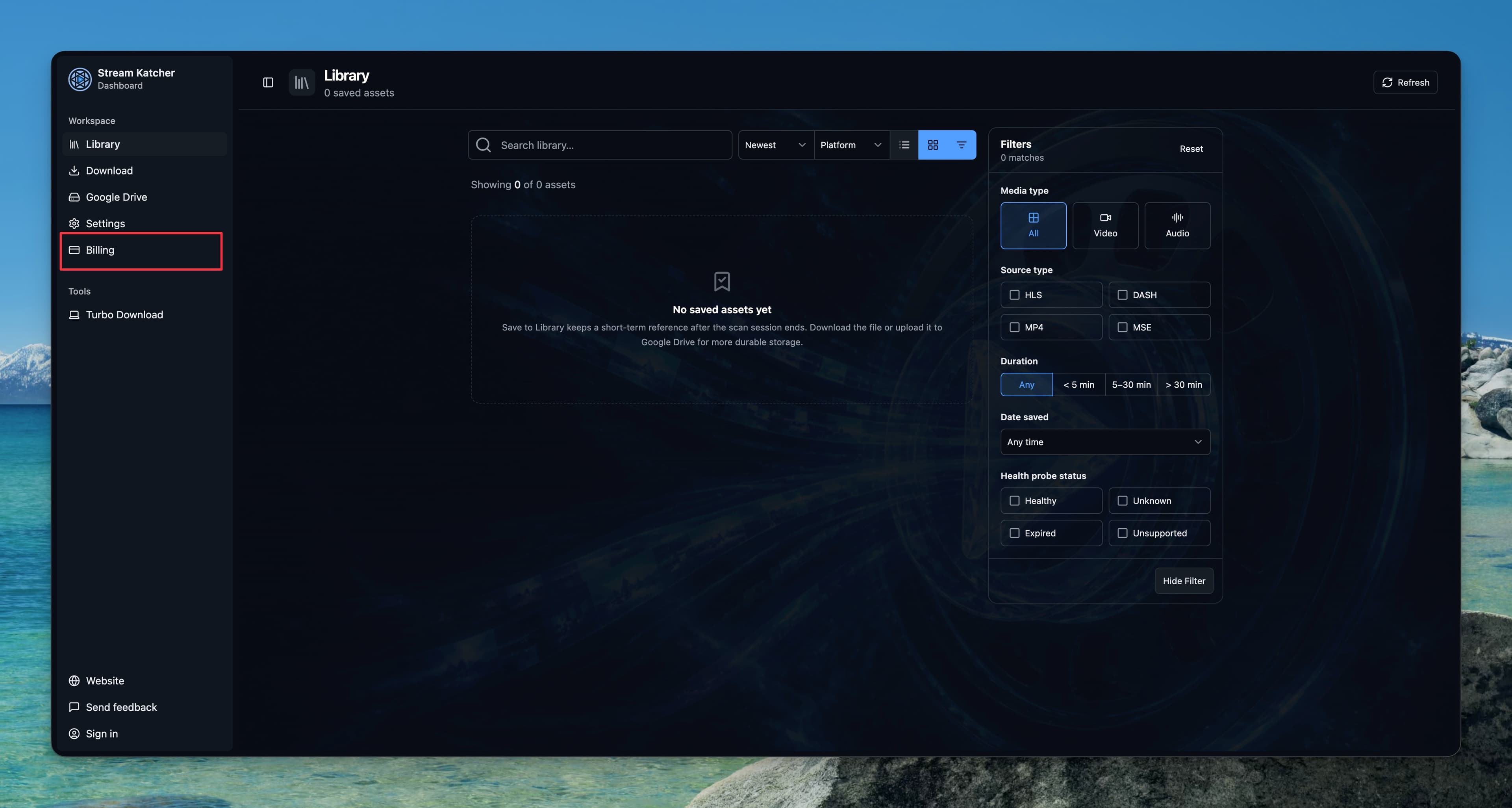Click the Stream Katcher logo icon
The image size is (1512, 808).
click(80, 79)
